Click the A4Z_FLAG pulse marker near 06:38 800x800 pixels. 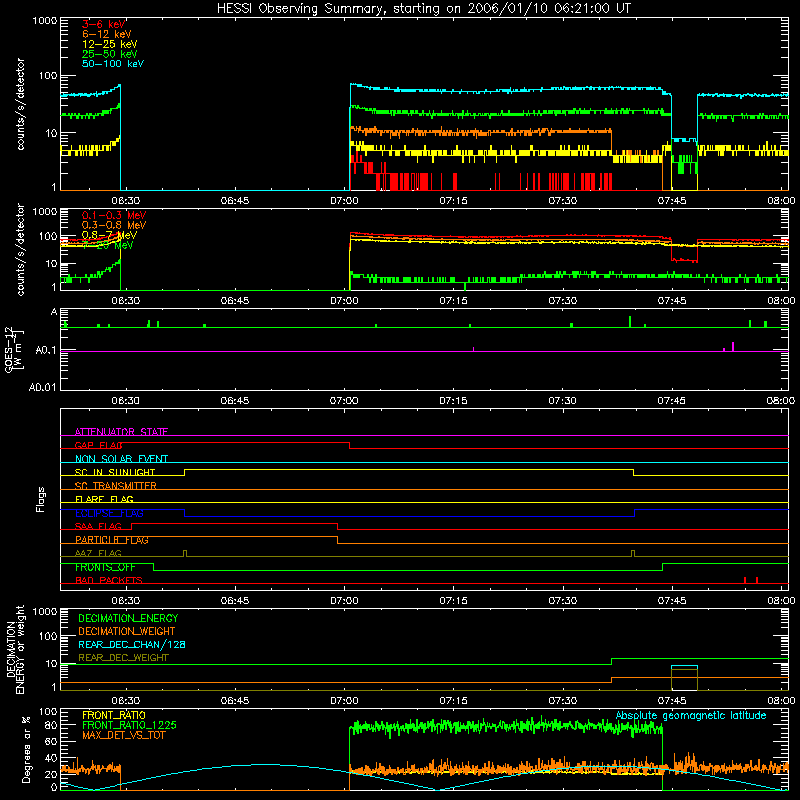click(185, 554)
